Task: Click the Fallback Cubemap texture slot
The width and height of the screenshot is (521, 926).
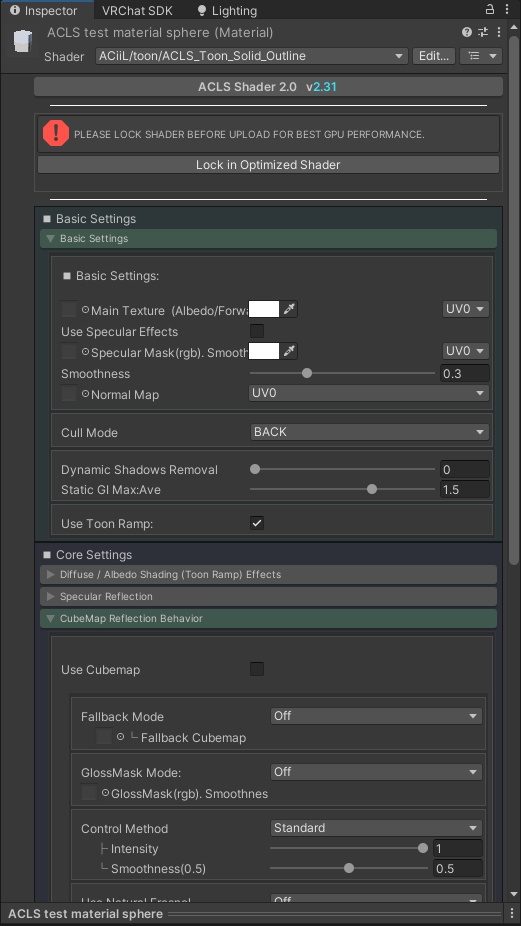Action: pos(103,736)
